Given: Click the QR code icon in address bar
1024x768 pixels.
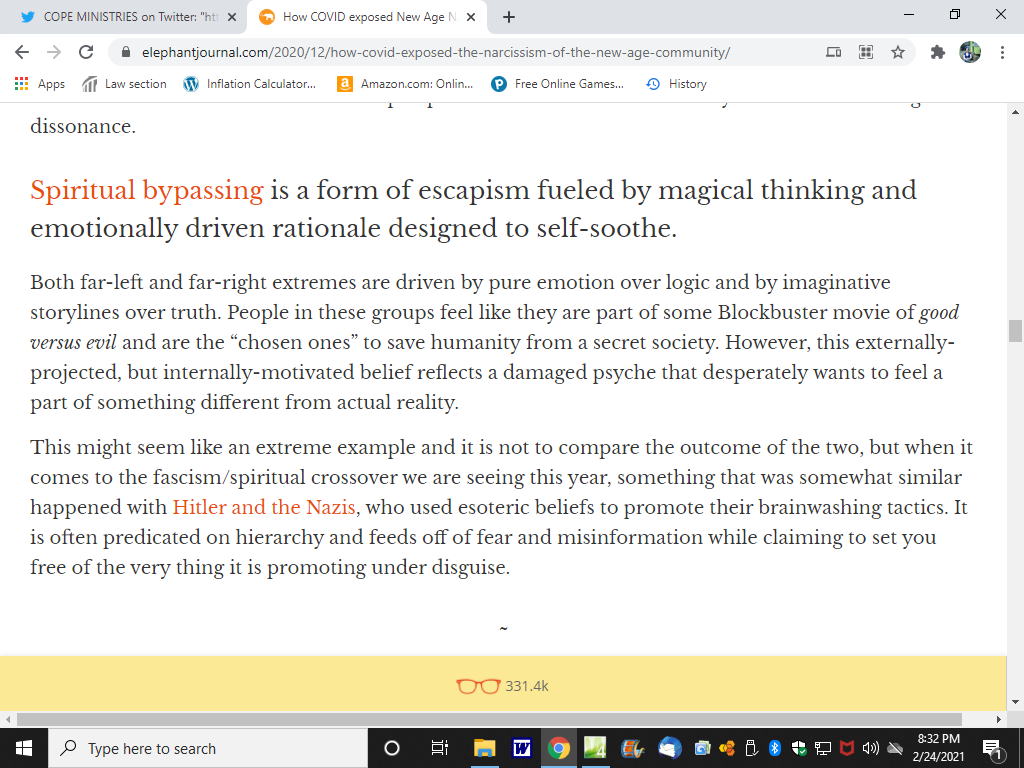Looking at the screenshot, I should coord(866,52).
